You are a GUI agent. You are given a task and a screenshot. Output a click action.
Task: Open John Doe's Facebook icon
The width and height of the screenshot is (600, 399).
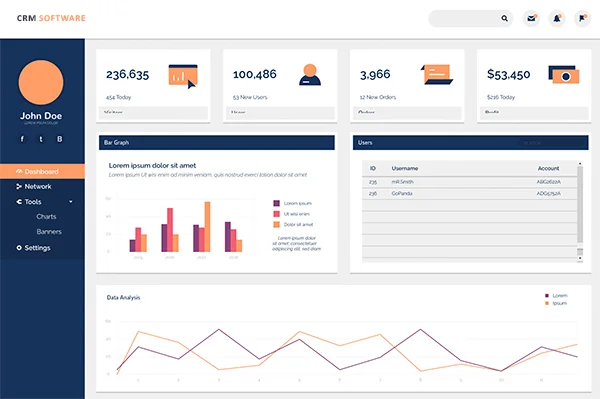point(22,139)
